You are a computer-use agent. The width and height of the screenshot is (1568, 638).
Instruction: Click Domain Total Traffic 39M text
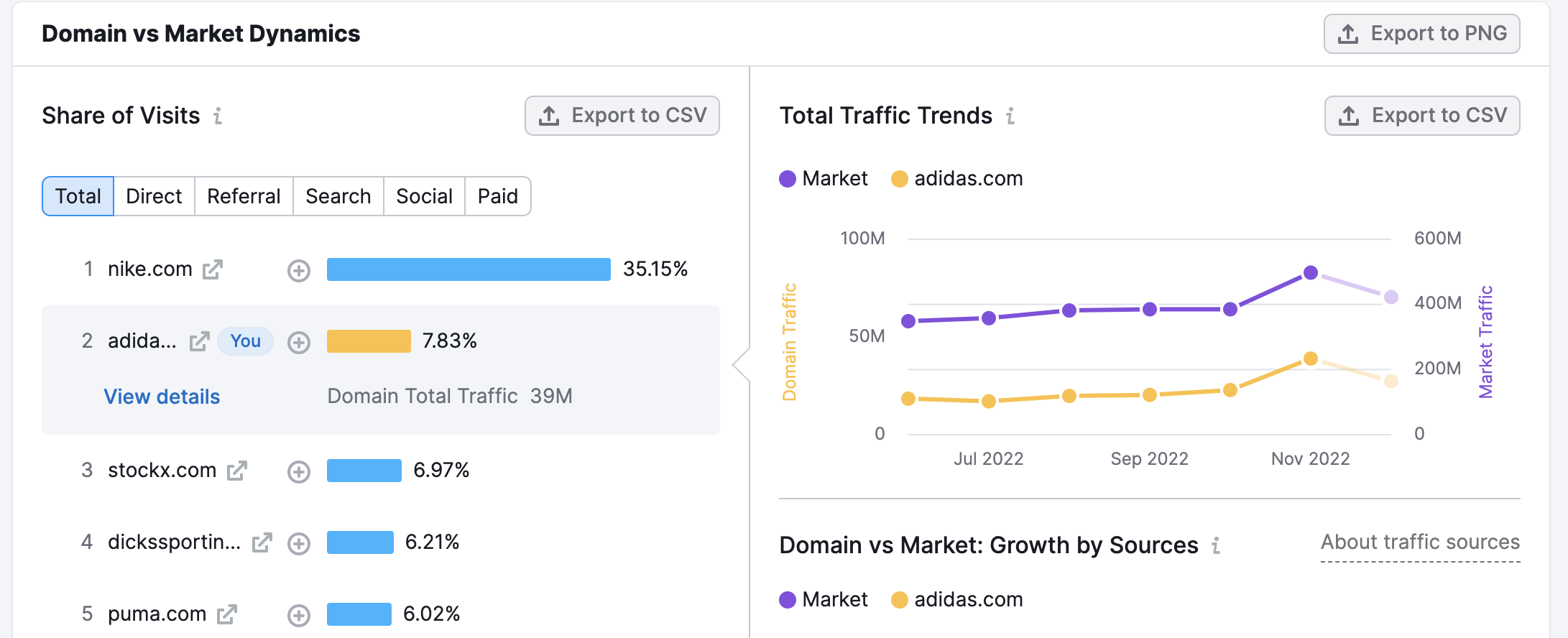point(450,397)
